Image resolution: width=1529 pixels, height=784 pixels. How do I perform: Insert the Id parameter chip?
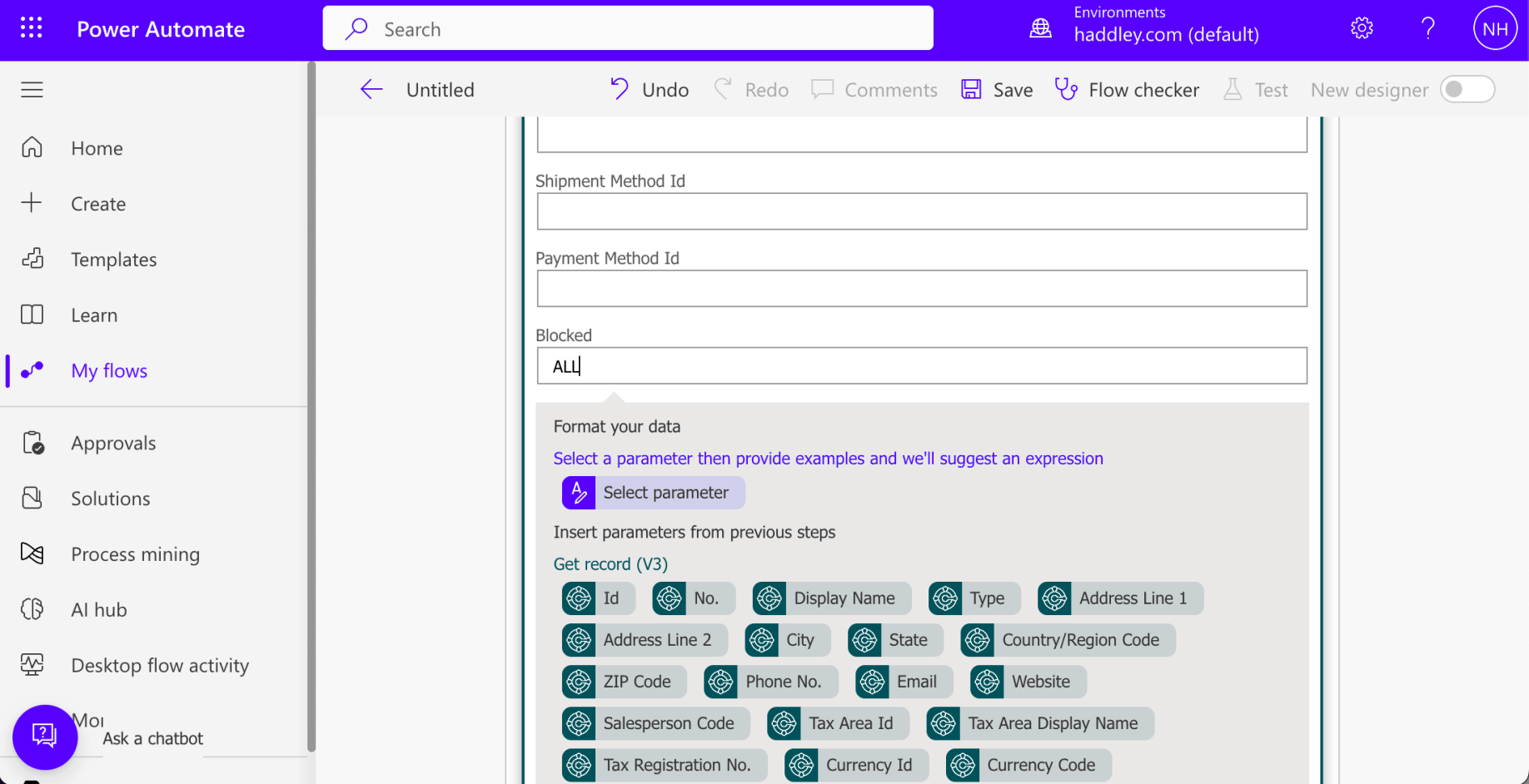coord(599,598)
